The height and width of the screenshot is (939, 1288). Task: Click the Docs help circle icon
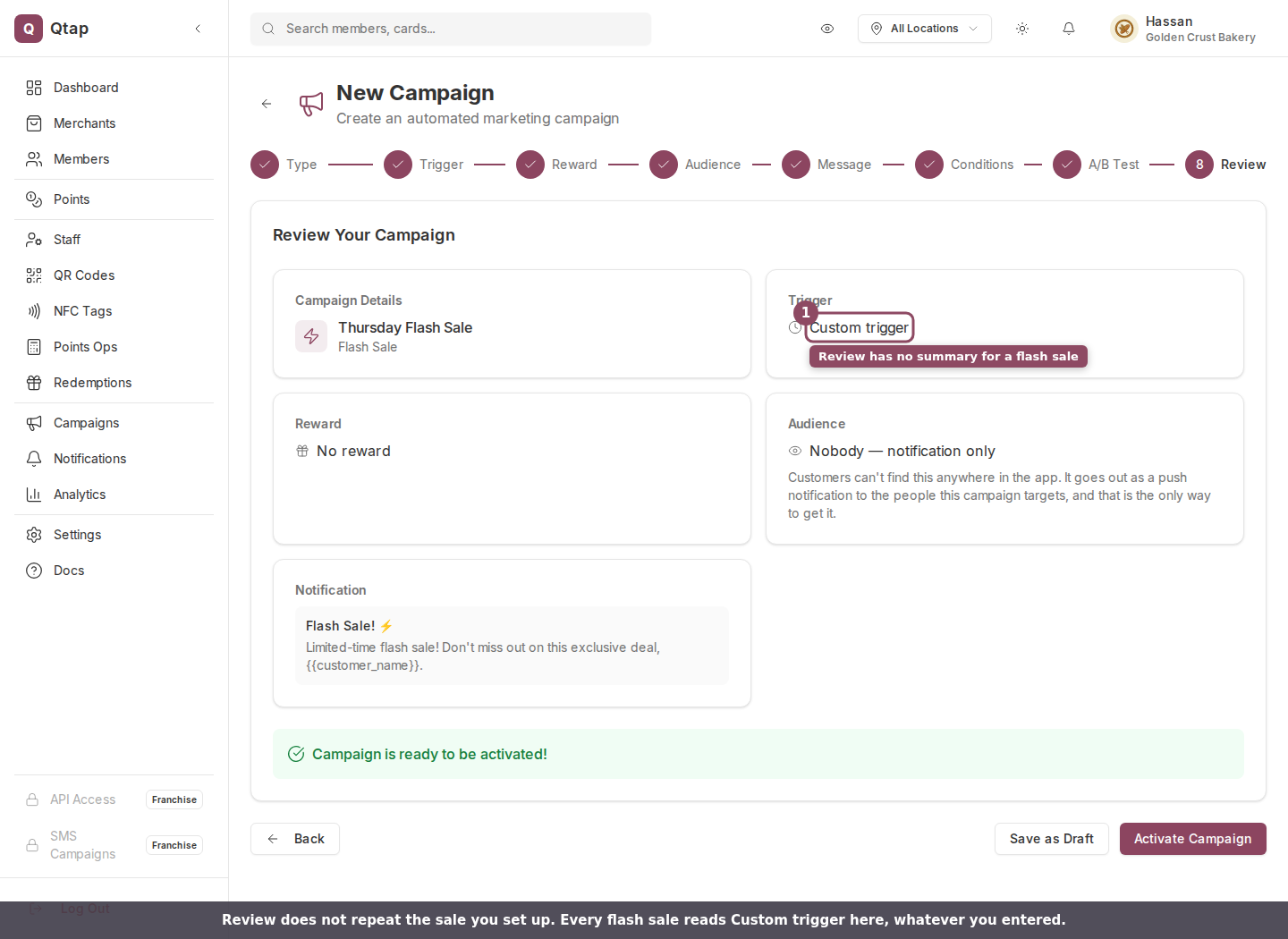coord(34,571)
